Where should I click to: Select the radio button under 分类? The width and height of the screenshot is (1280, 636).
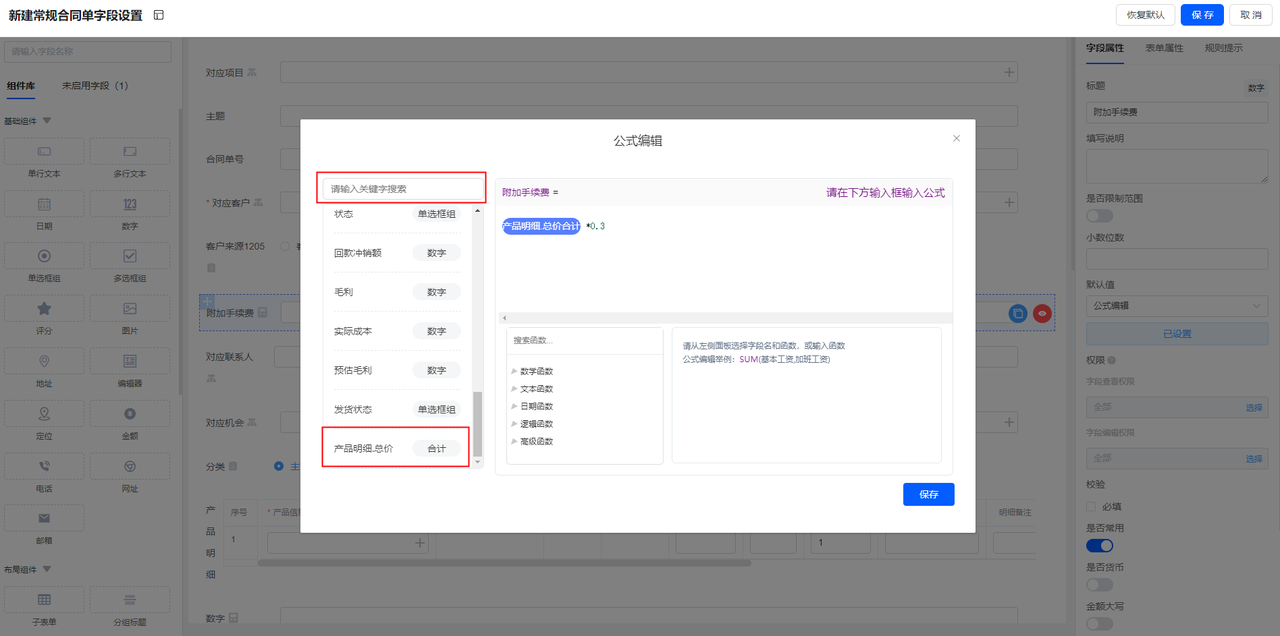(279, 465)
